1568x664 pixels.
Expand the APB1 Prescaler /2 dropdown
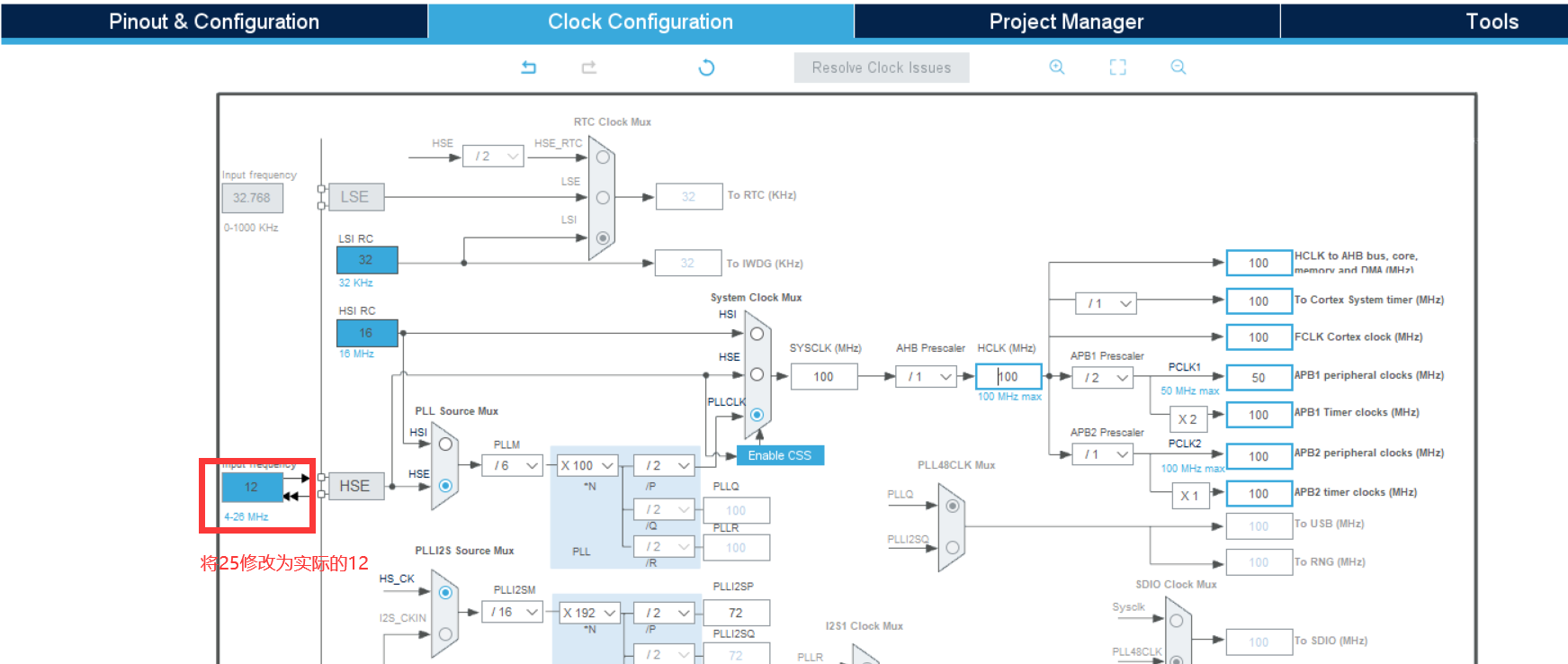tap(1106, 378)
